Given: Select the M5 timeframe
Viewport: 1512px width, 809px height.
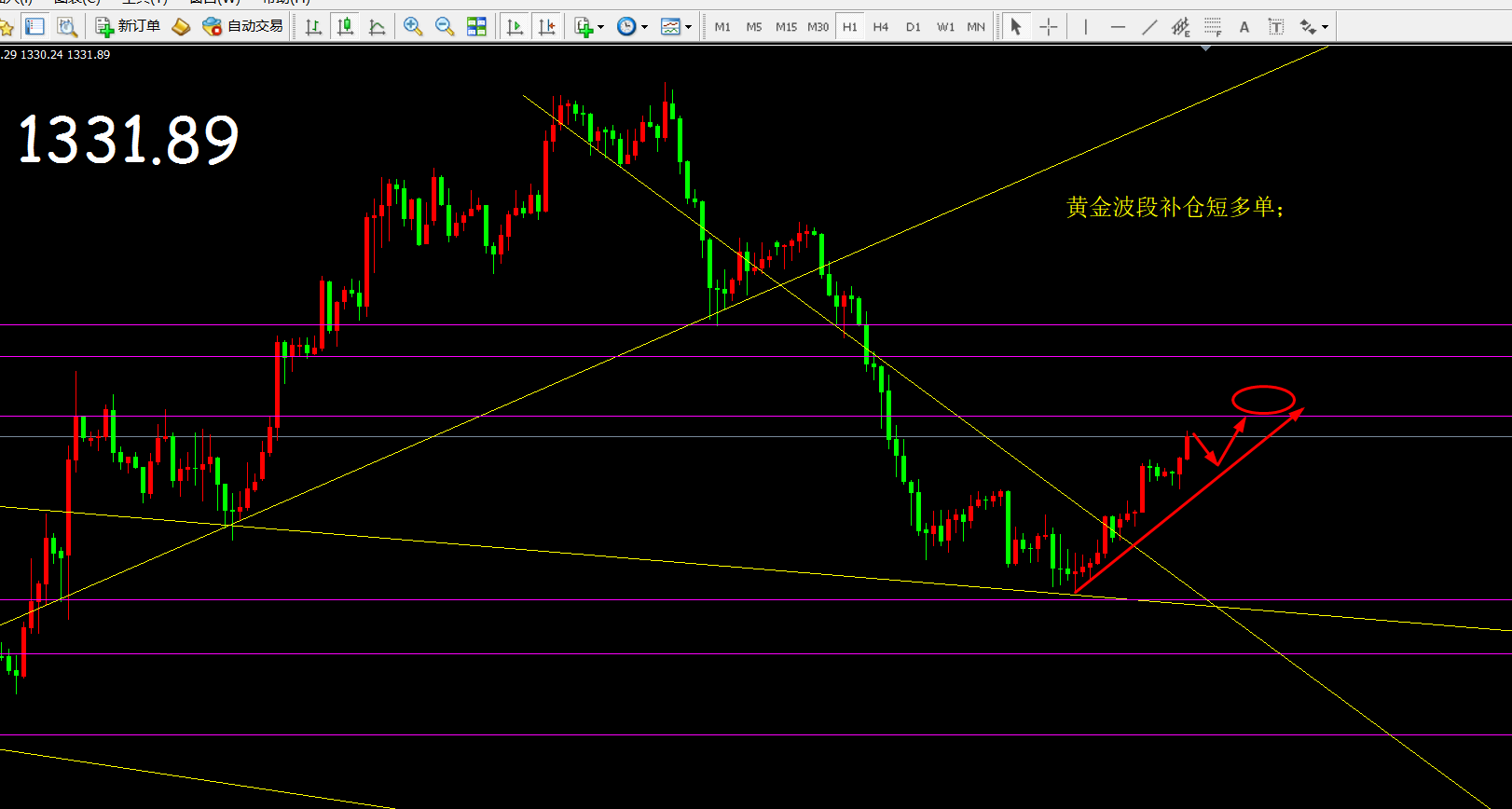Looking at the screenshot, I should pos(754,27).
